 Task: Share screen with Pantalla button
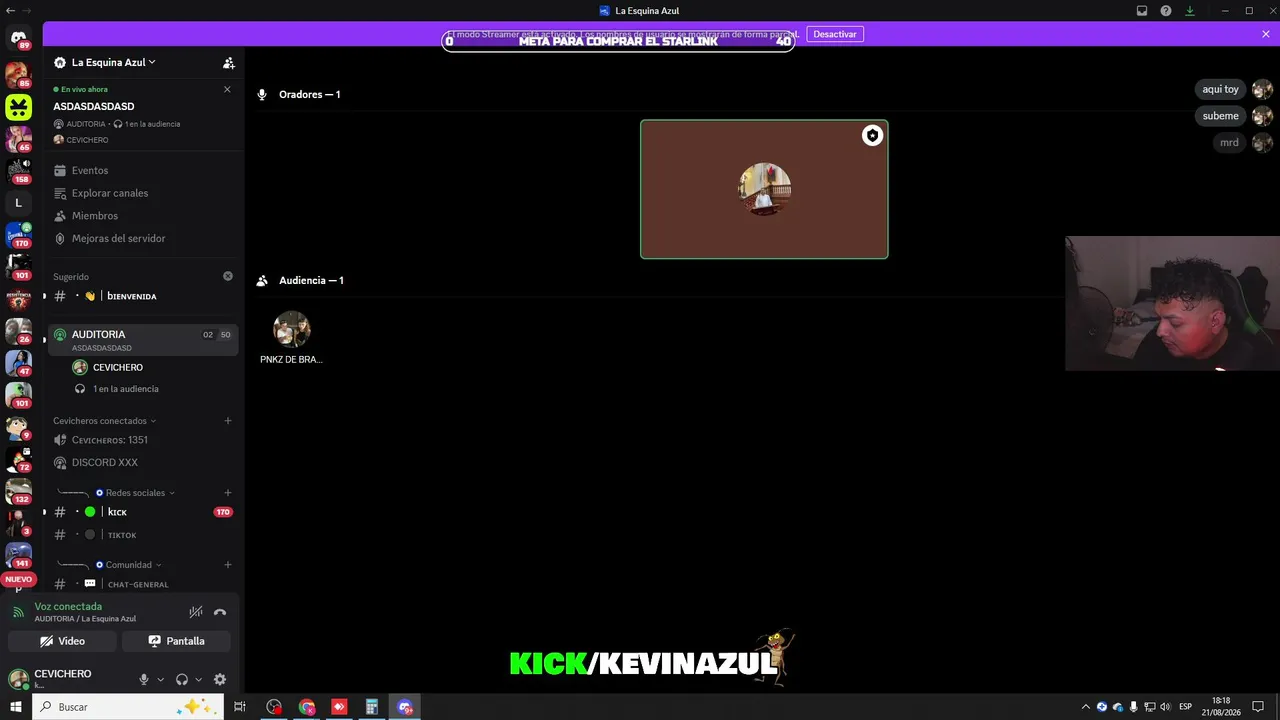176,641
